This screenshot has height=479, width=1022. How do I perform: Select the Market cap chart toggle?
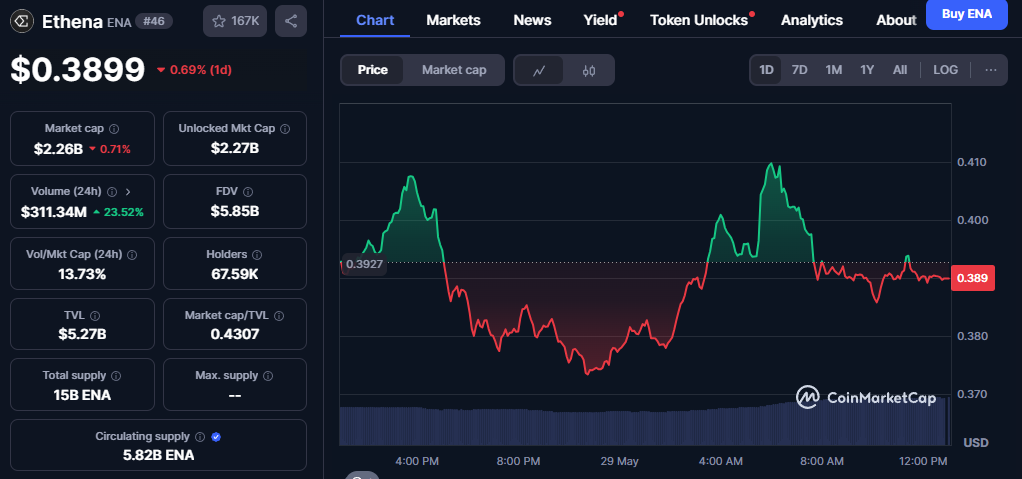point(454,70)
